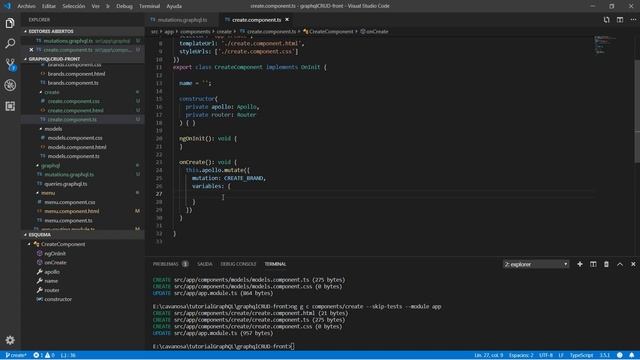Open the Debug view in activity bar

10,85
